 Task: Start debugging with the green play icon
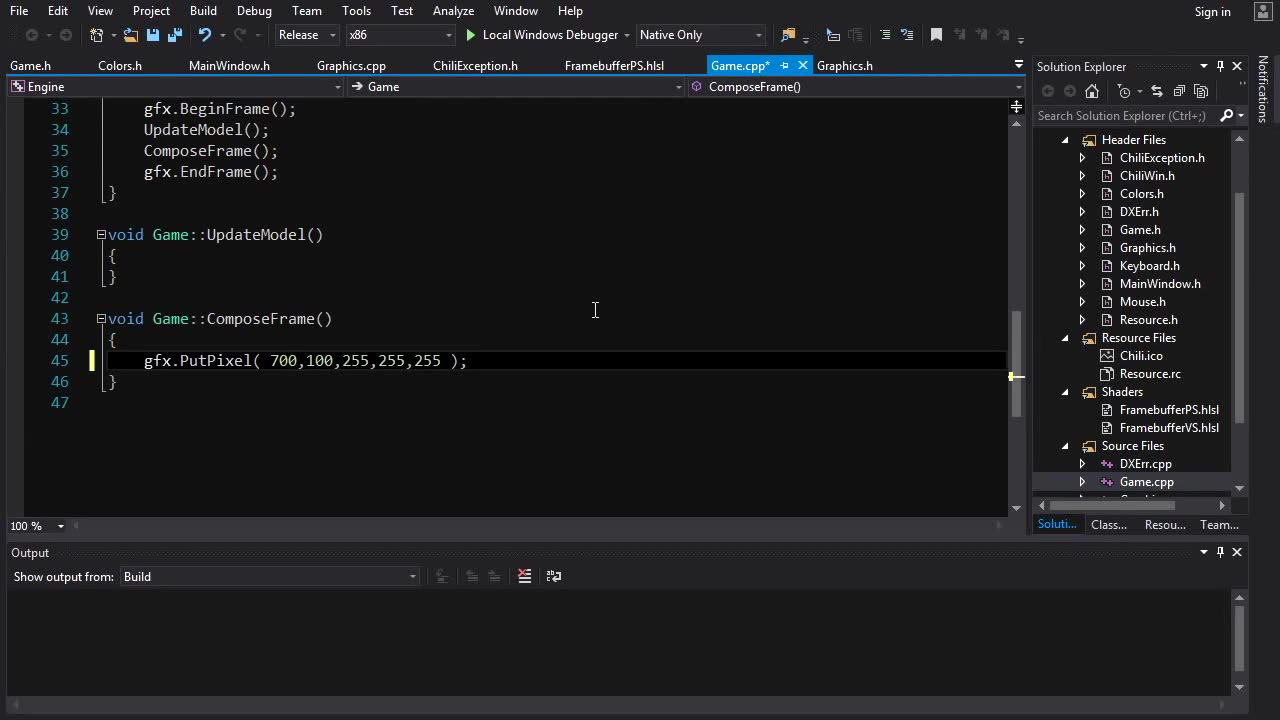(x=470, y=35)
